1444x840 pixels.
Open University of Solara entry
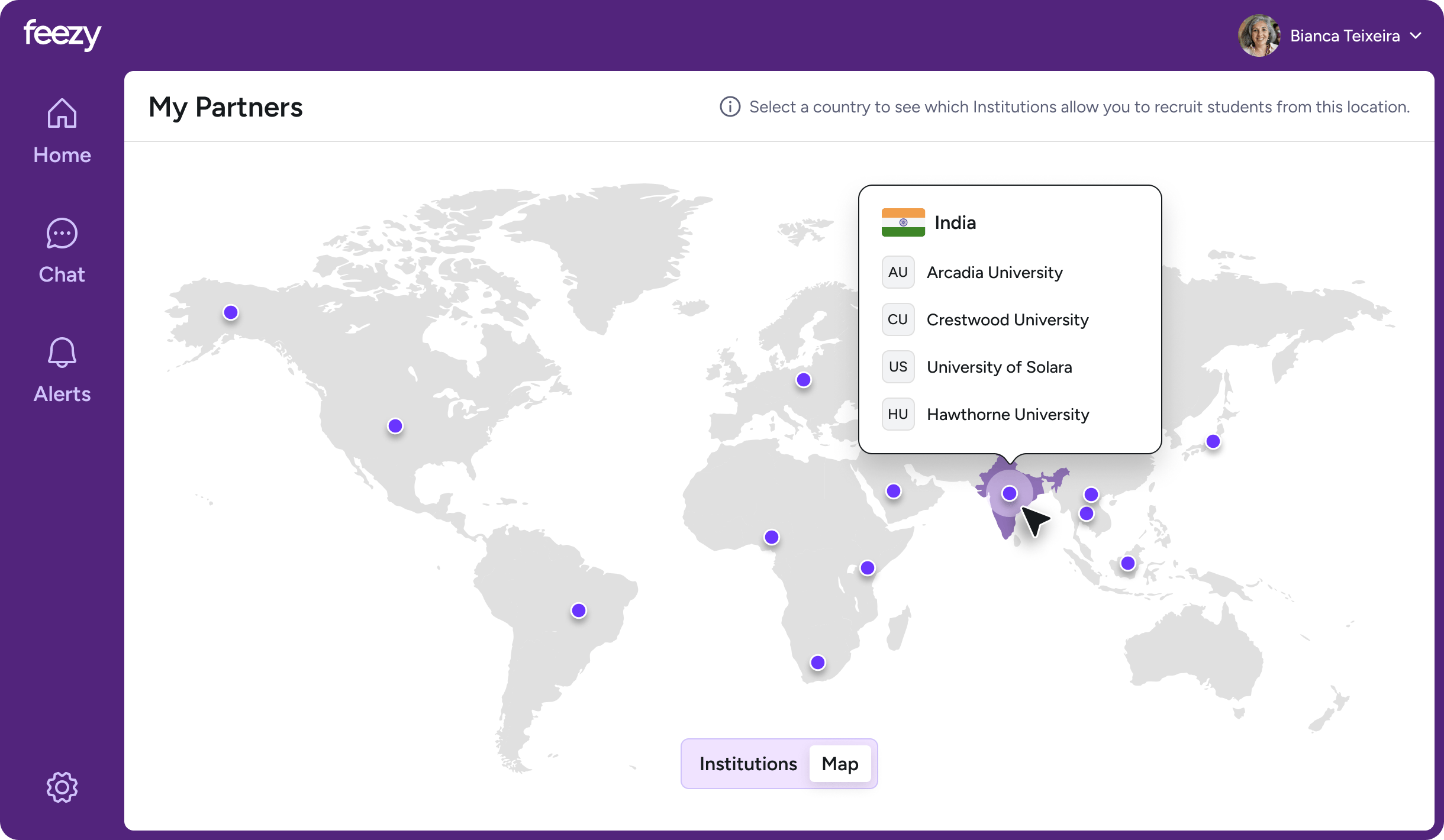tap(999, 367)
